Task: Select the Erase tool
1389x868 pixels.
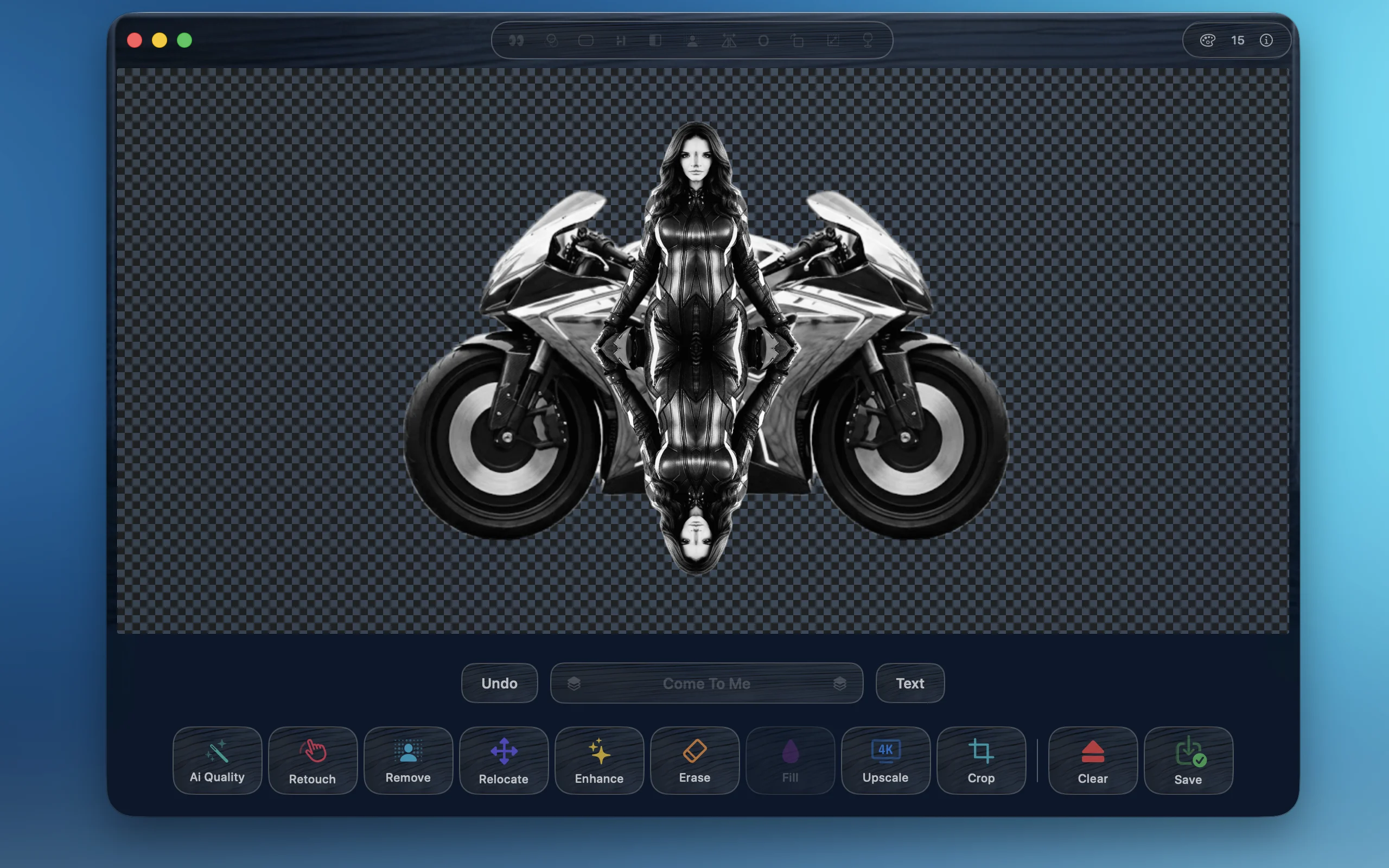Action: click(x=694, y=760)
